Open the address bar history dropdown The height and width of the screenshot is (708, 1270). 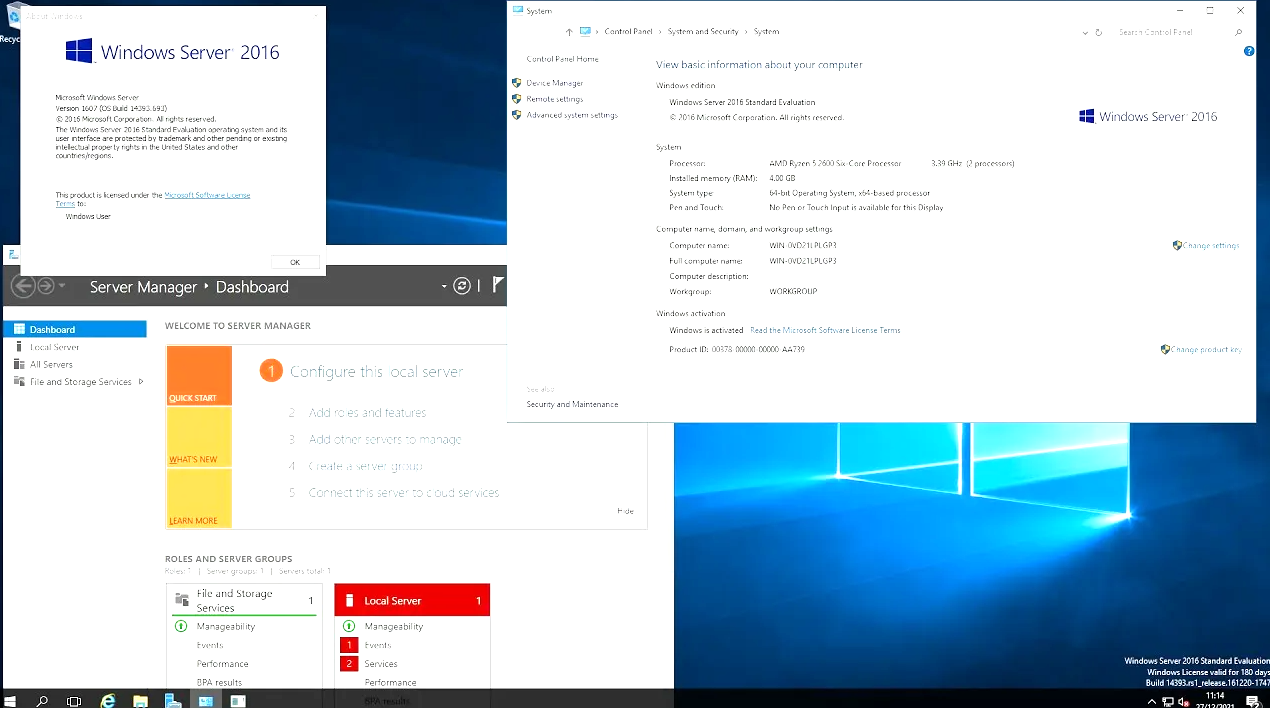click(1085, 32)
